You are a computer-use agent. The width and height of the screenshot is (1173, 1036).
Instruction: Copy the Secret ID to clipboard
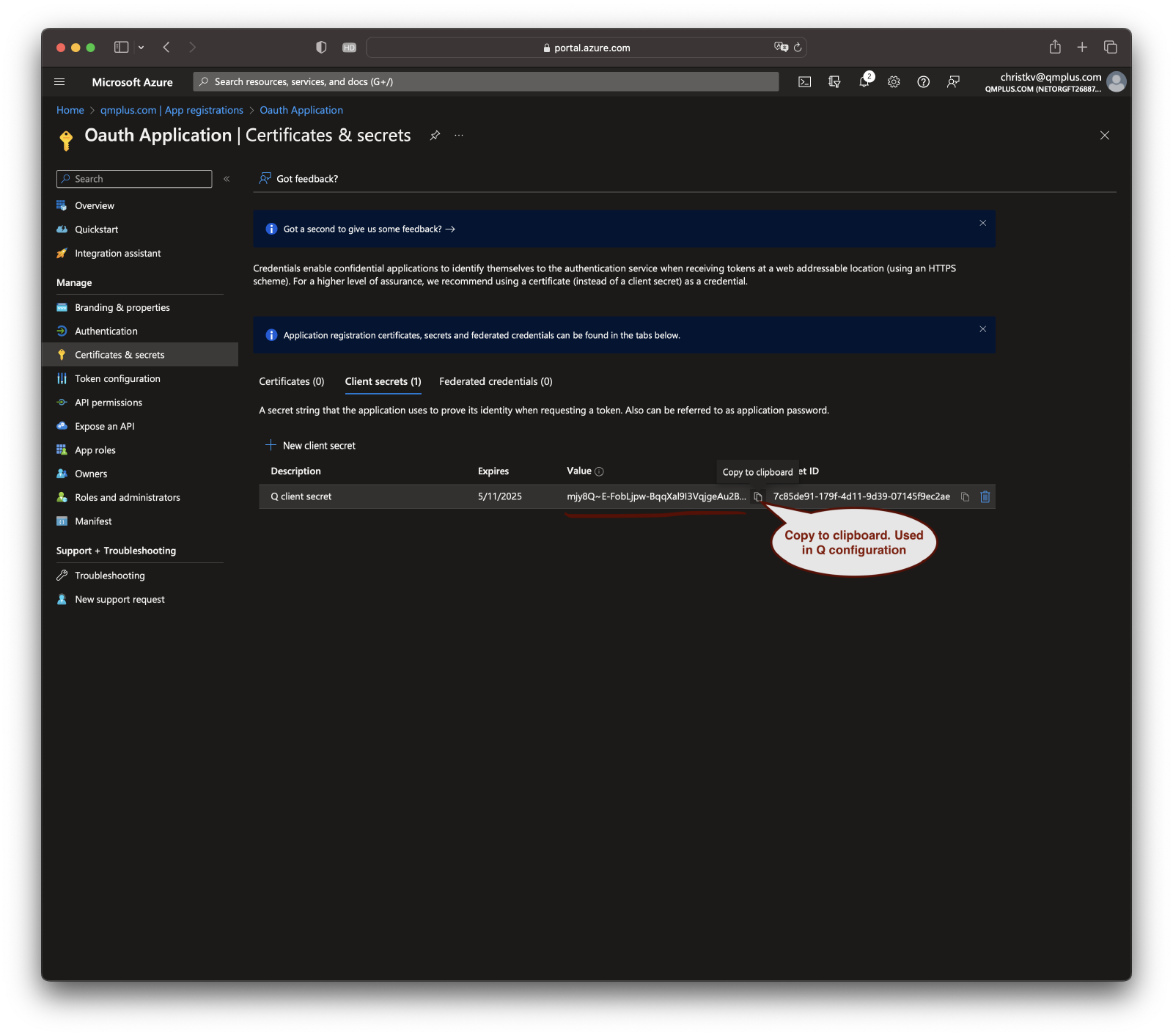click(965, 497)
